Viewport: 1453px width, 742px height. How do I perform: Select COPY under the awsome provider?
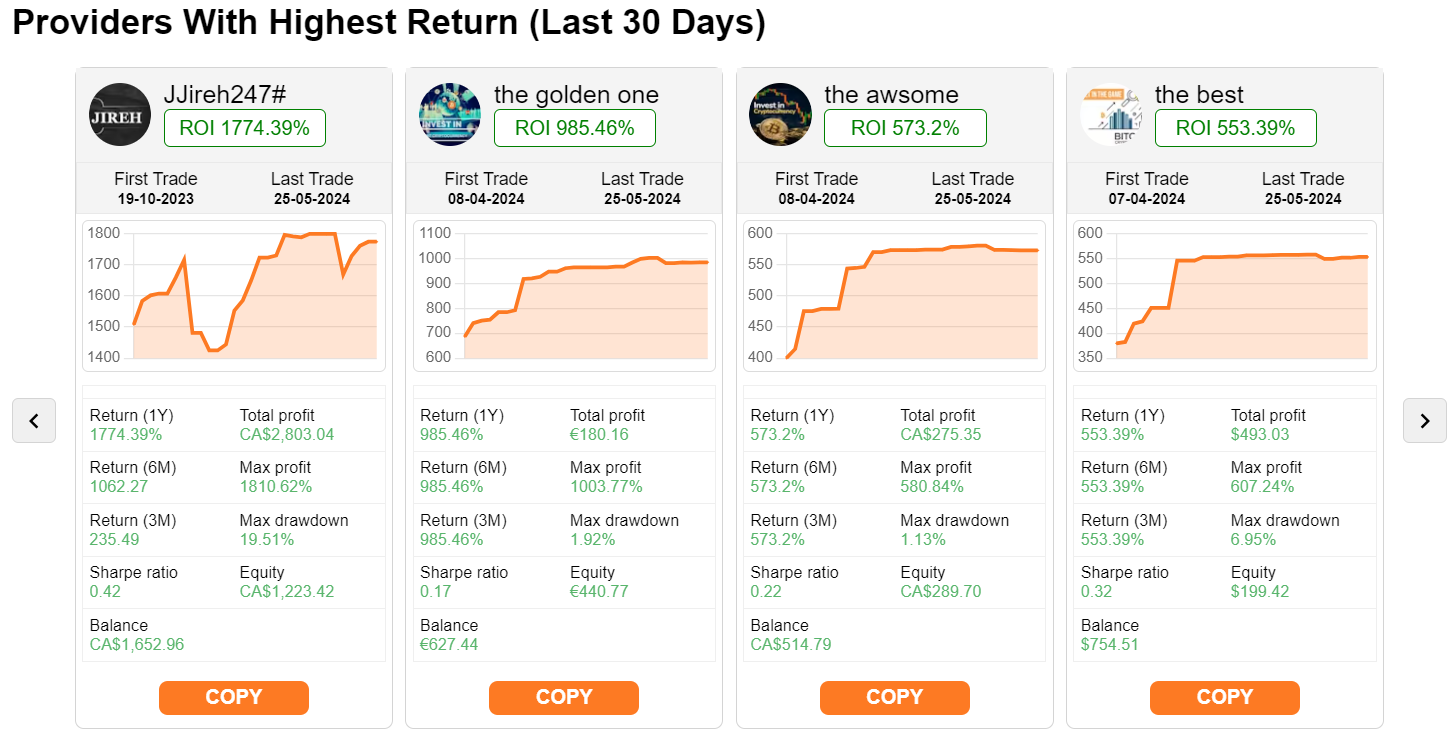coord(894,697)
